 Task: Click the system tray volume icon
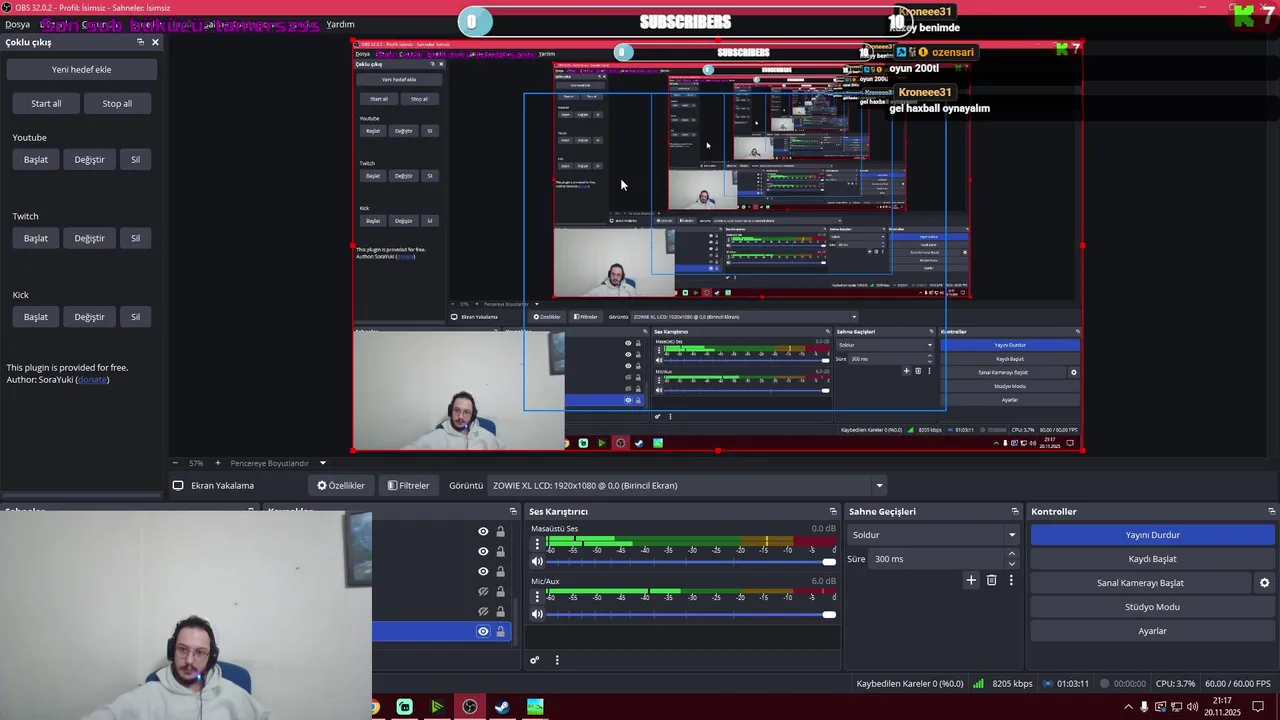pyautogui.click(x=1192, y=707)
